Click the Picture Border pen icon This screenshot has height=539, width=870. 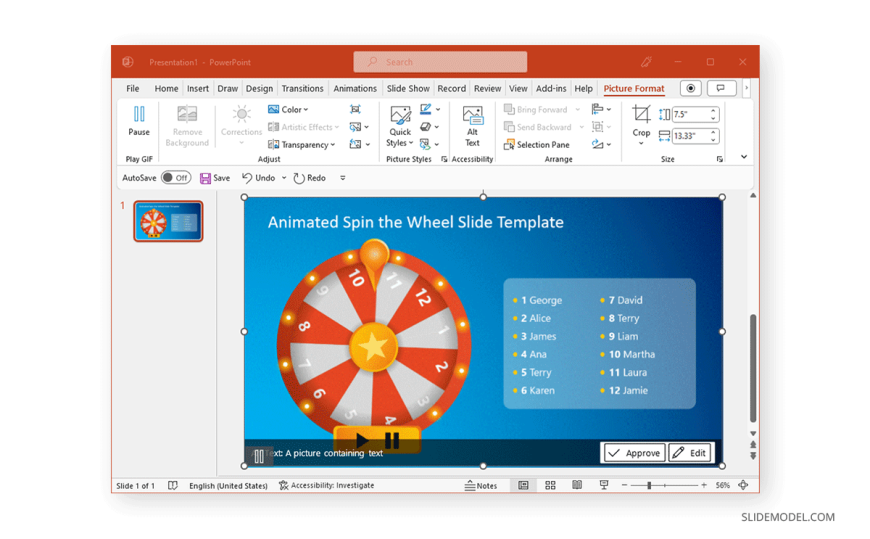pos(426,109)
